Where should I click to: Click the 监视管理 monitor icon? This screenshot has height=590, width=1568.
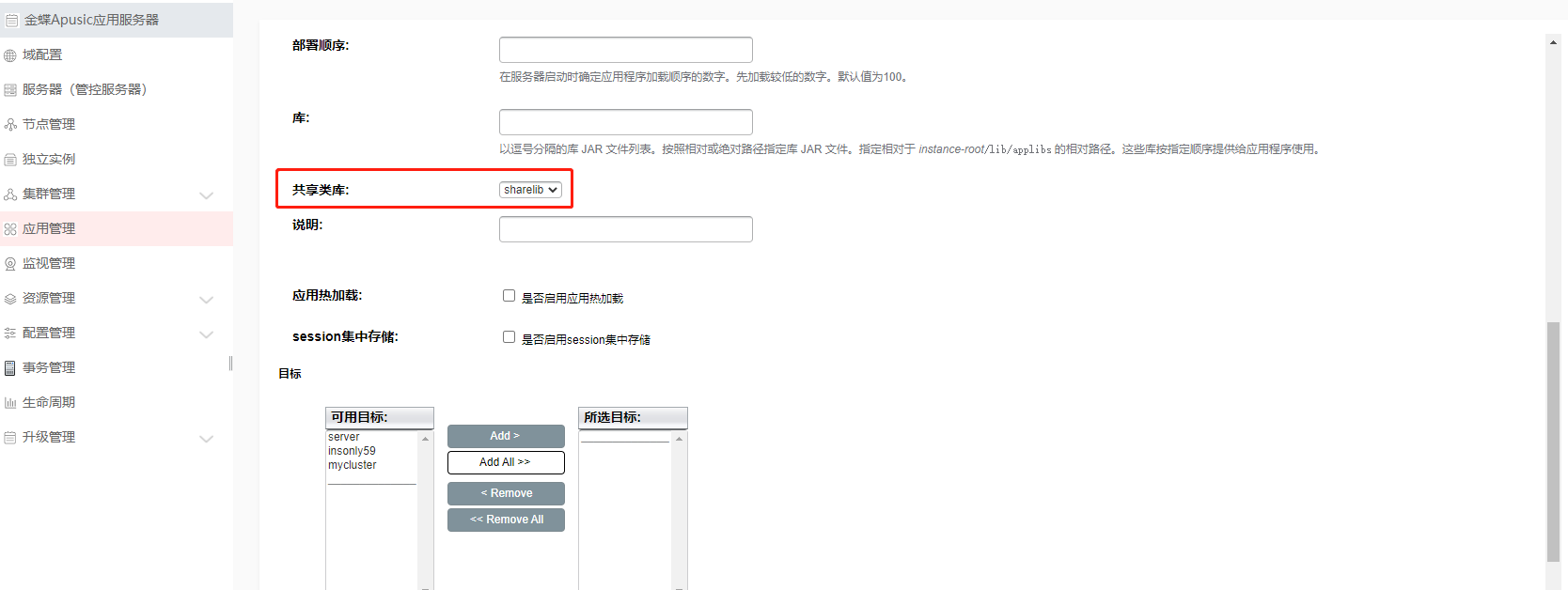click(x=10, y=264)
